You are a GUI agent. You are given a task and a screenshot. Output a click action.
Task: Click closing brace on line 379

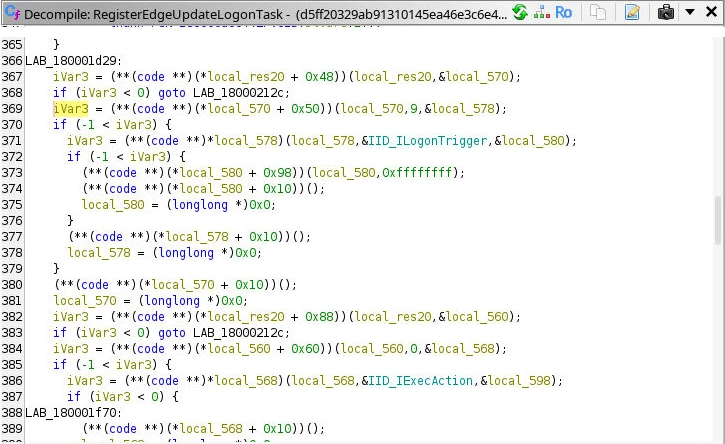[x=56, y=269]
